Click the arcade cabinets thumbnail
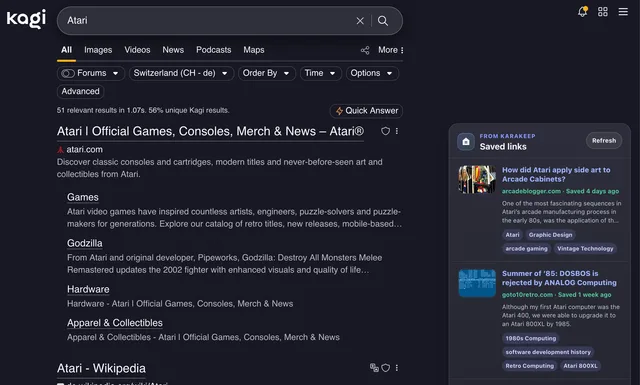 pos(477,179)
